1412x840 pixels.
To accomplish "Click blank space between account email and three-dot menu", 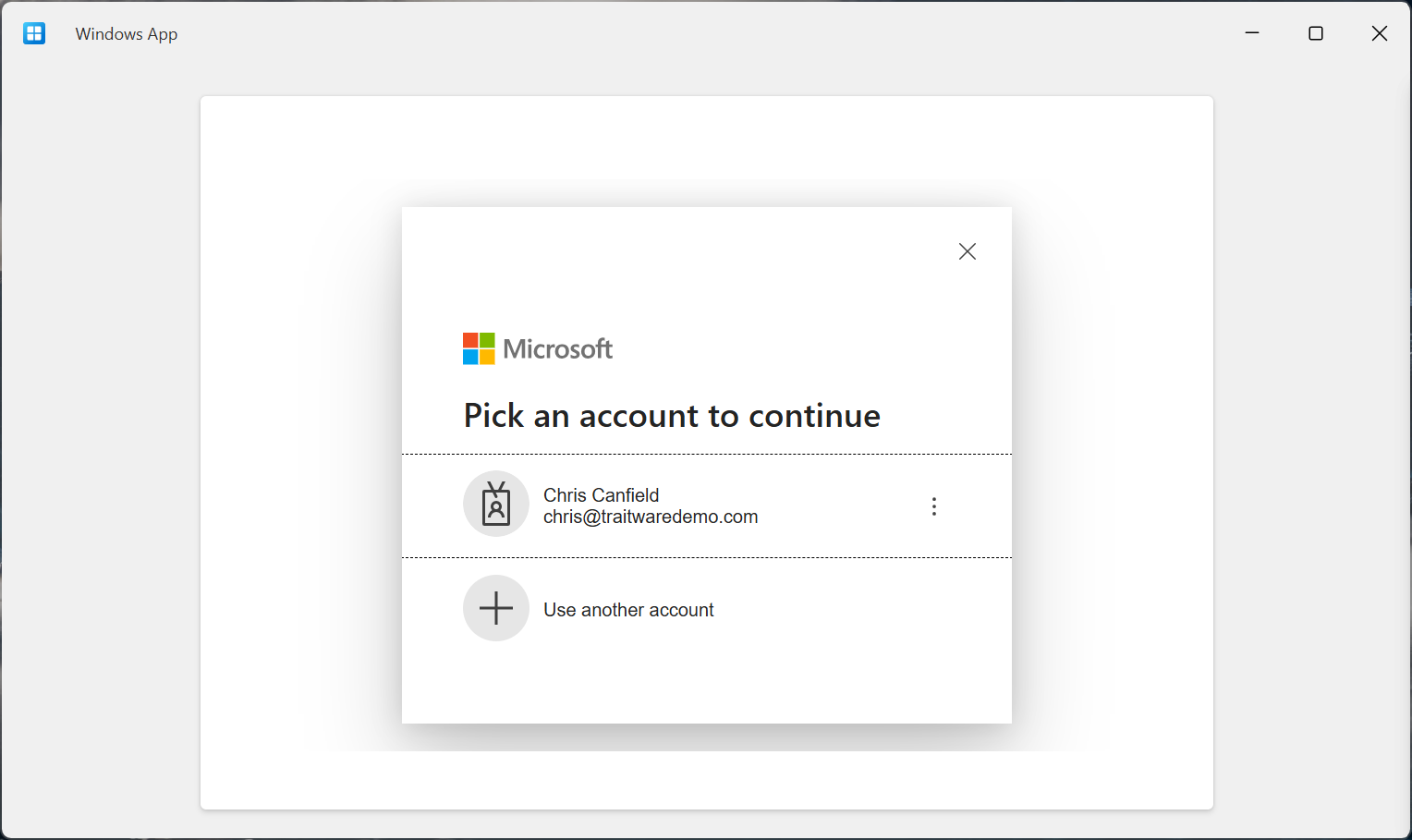I will click(x=841, y=506).
